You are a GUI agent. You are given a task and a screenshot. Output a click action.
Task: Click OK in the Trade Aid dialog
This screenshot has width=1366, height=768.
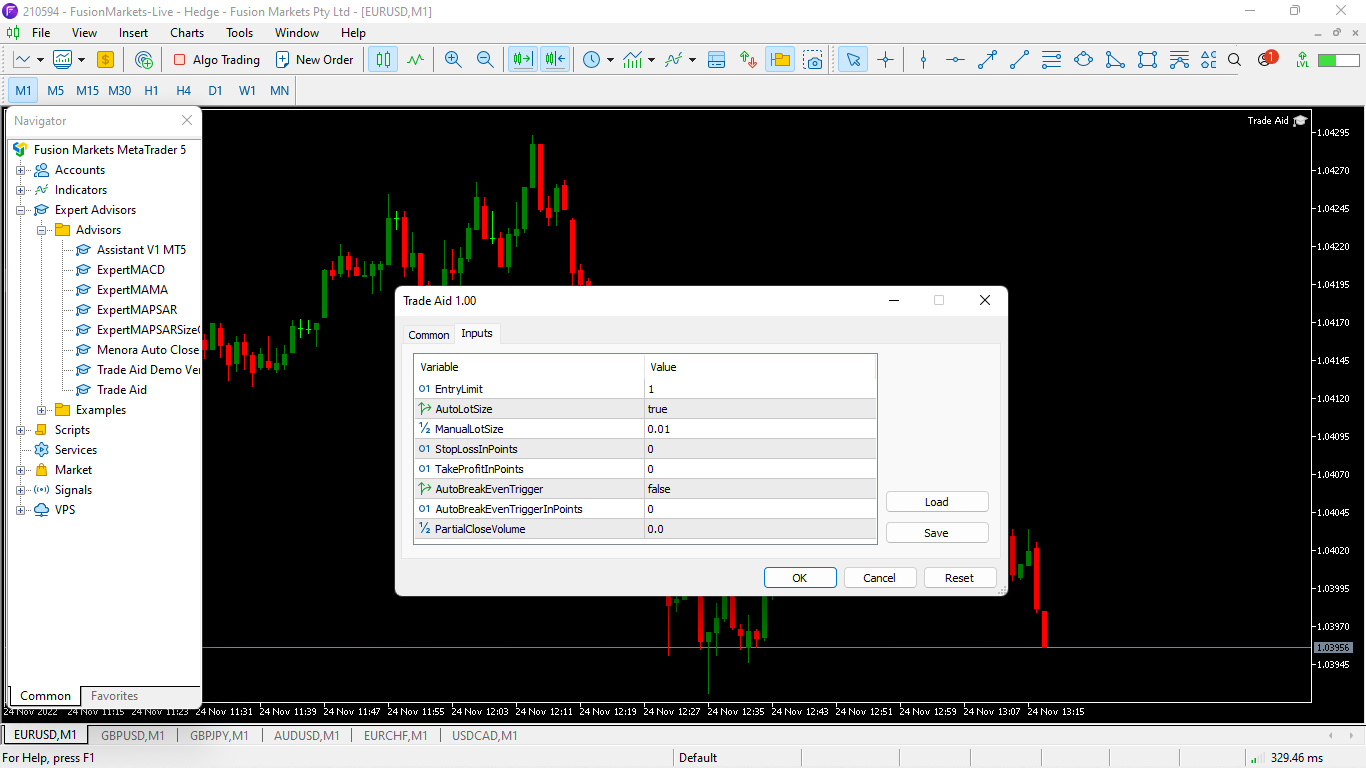(x=800, y=578)
